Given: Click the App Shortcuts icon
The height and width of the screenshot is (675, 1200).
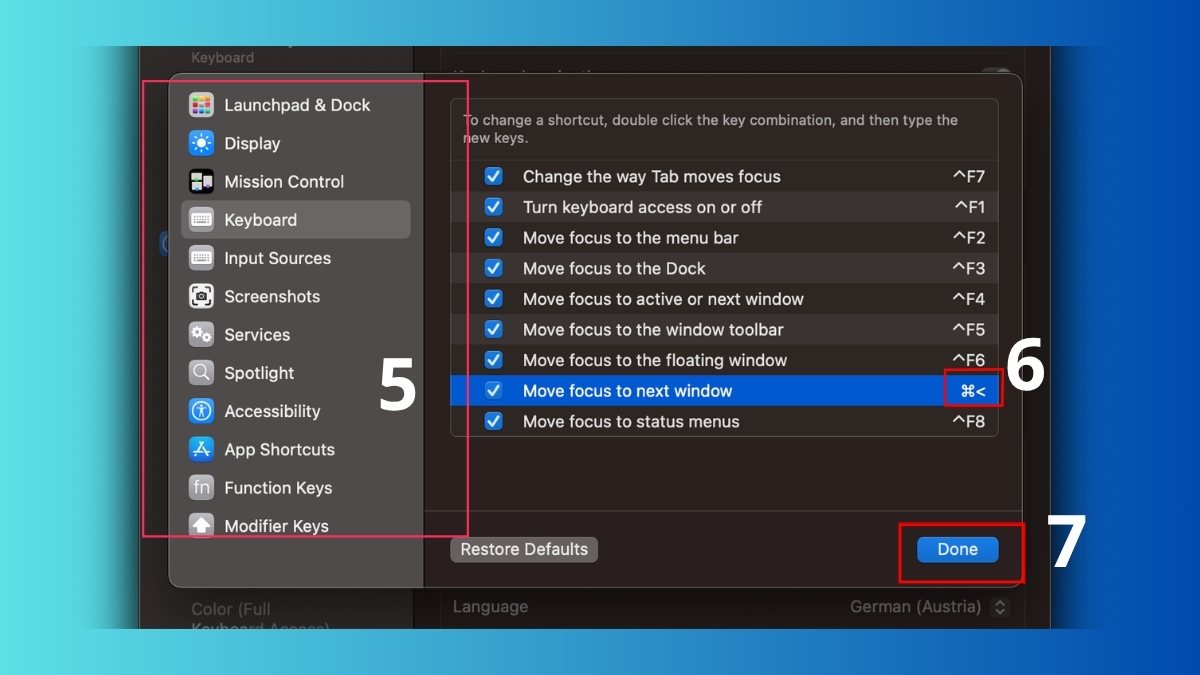Looking at the screenshot, I should coord(202,449).
